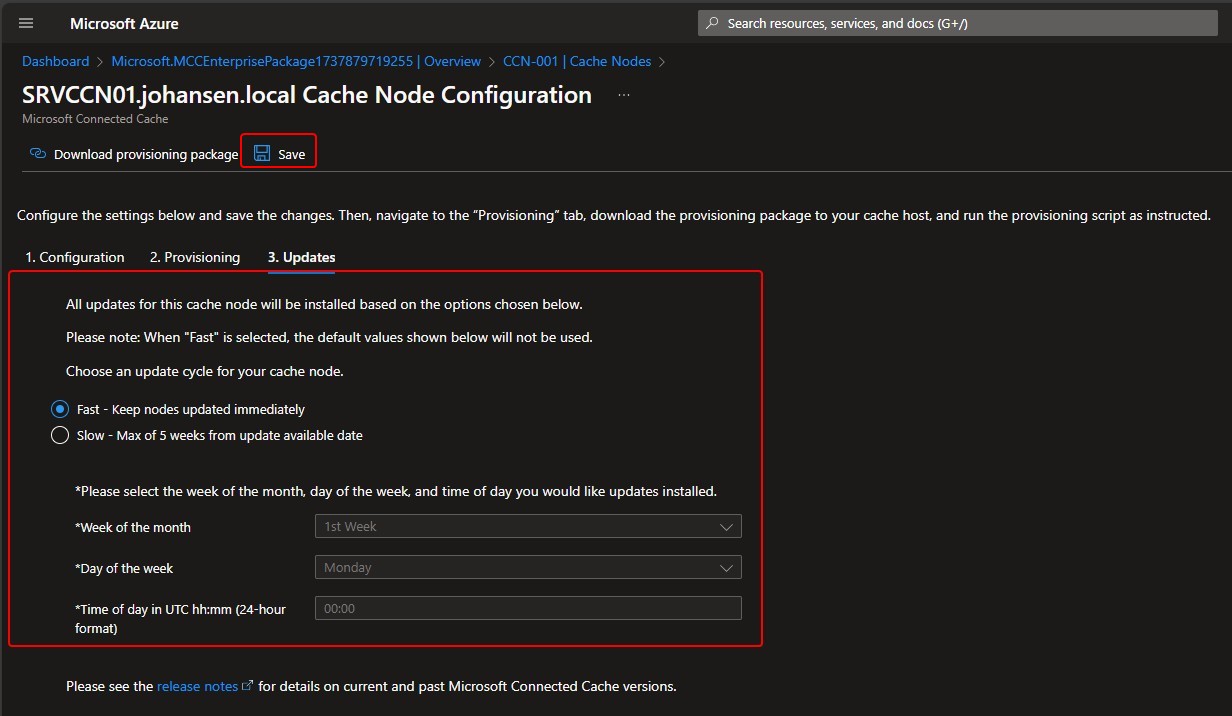The image size is (1232, 716).
Task: Click the '*Day of the week' label
Action: click(124, 568)
